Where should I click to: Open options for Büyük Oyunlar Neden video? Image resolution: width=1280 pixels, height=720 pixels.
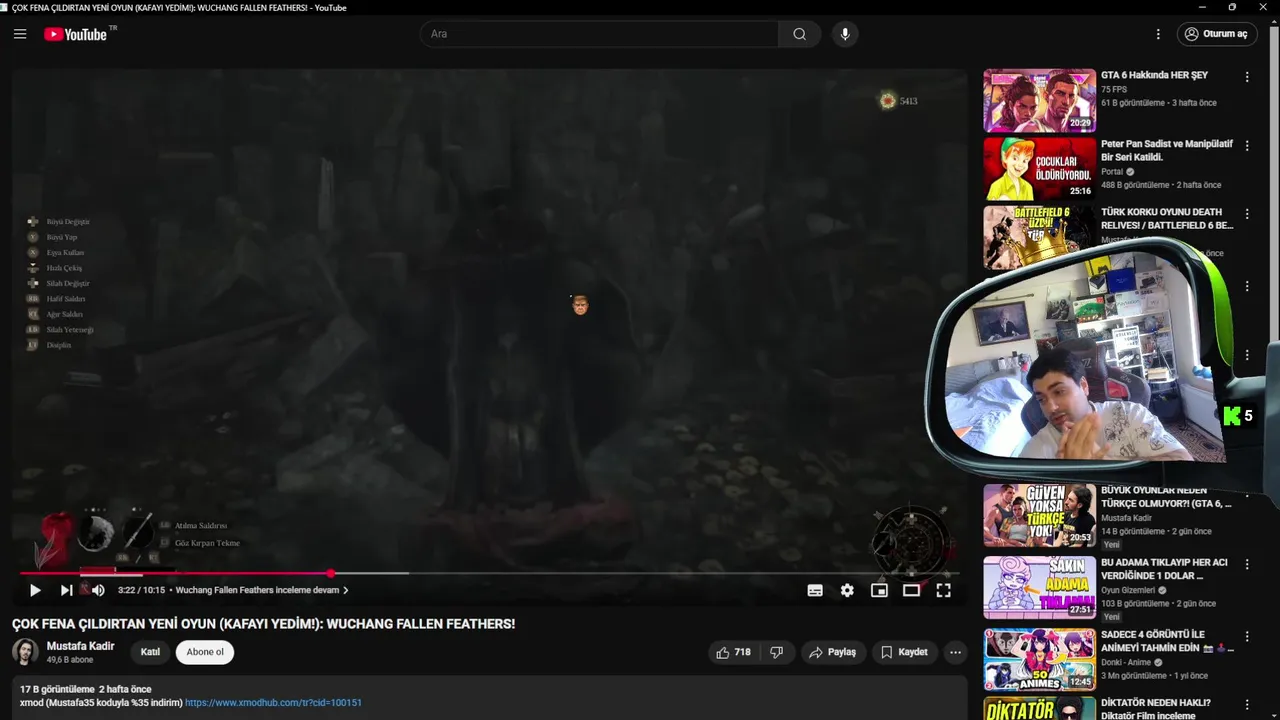pyautogui.click(x=1247, y=493)
